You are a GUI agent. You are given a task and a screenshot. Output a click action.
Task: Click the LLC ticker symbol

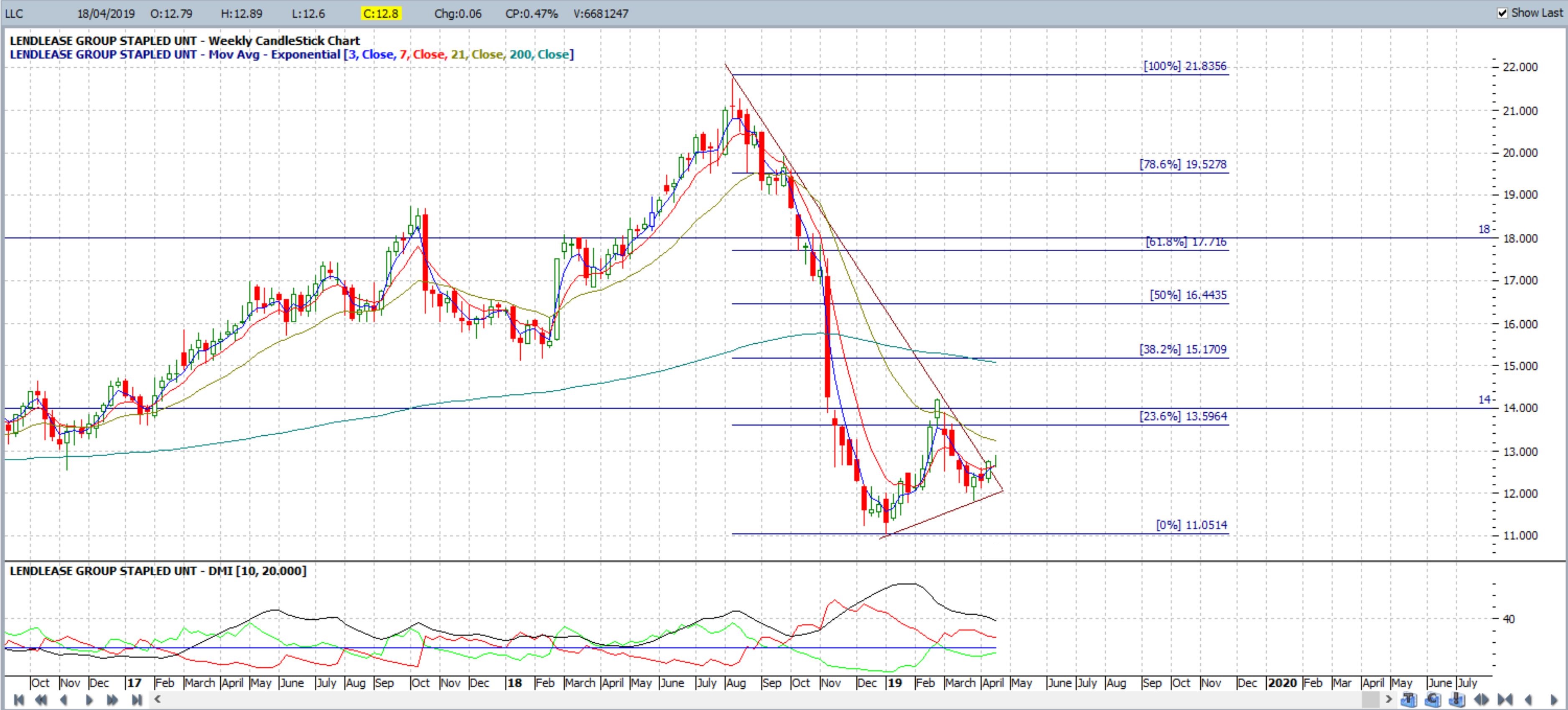(x=13, y=13)
